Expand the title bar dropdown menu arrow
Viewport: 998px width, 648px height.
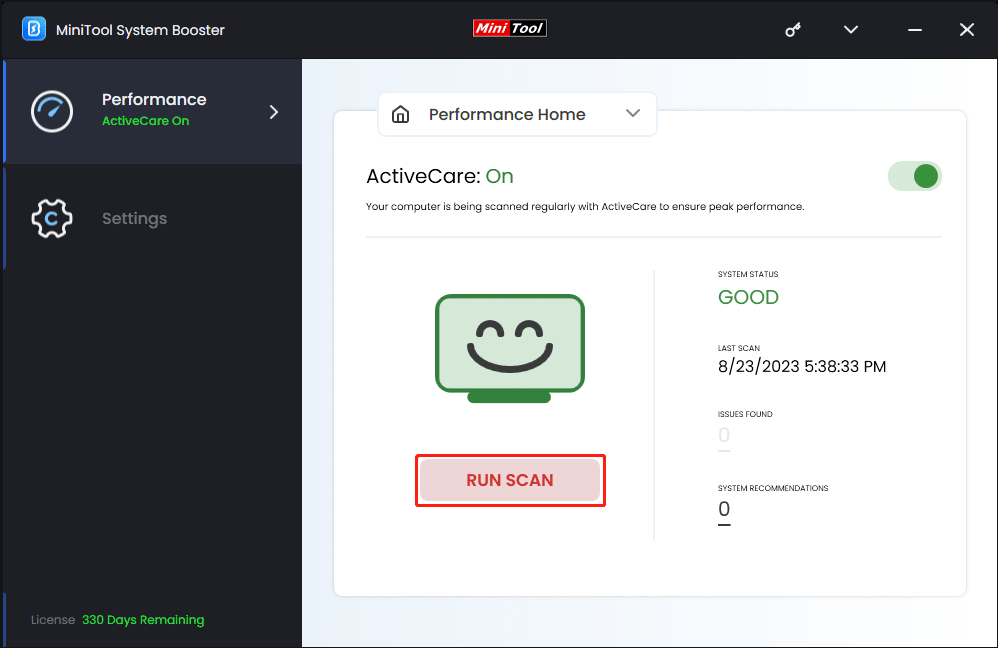(x=851, y=29)
